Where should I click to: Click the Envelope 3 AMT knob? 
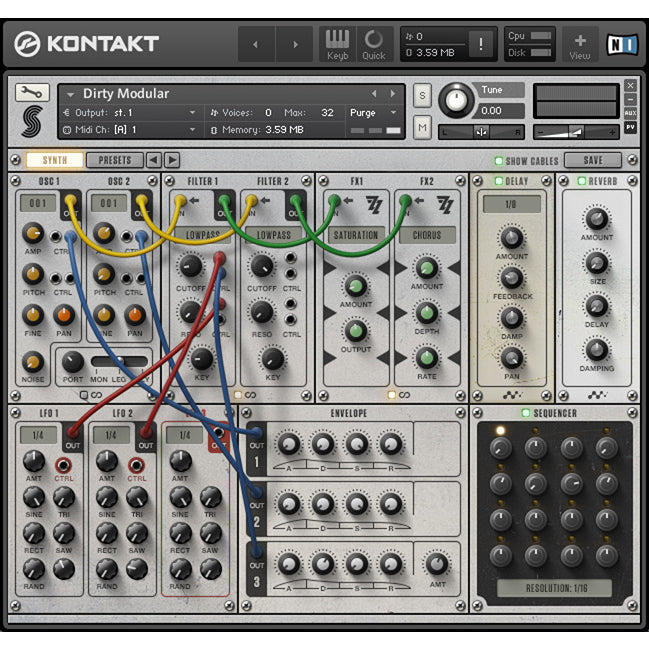coord(437,564)
